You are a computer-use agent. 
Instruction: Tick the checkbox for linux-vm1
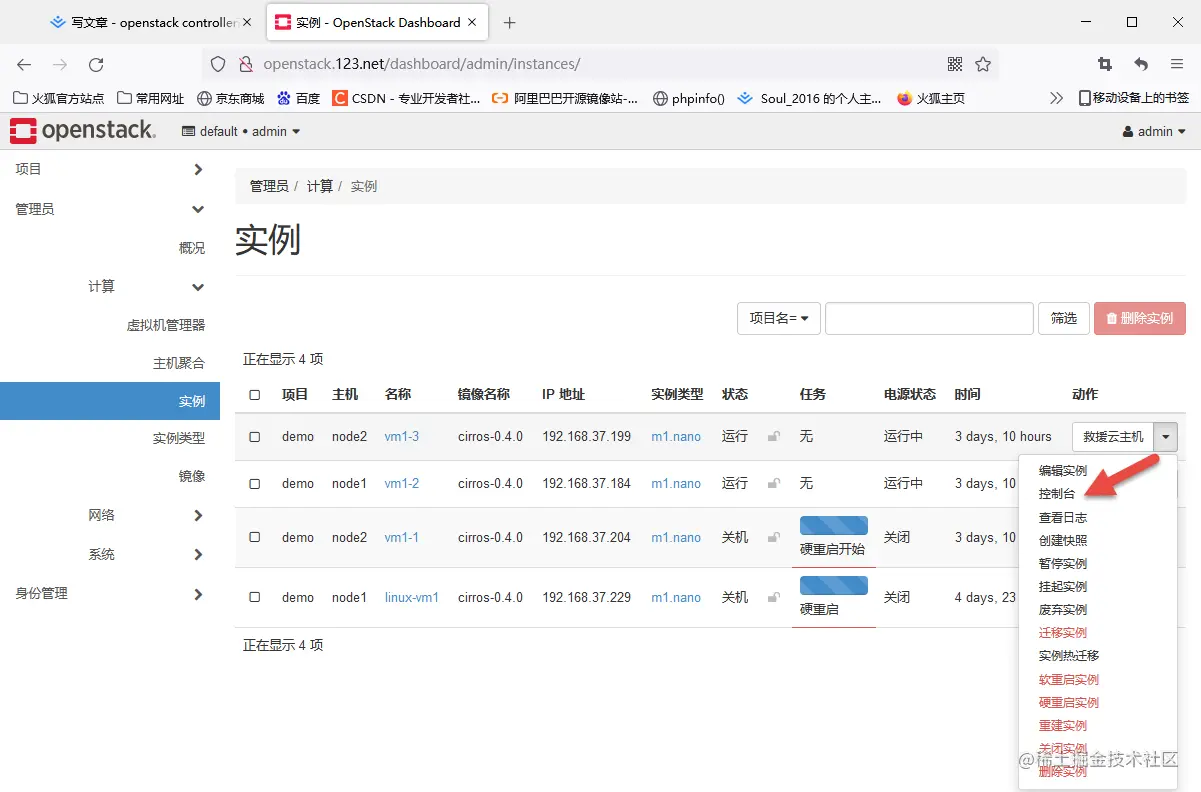click(254, 597)
